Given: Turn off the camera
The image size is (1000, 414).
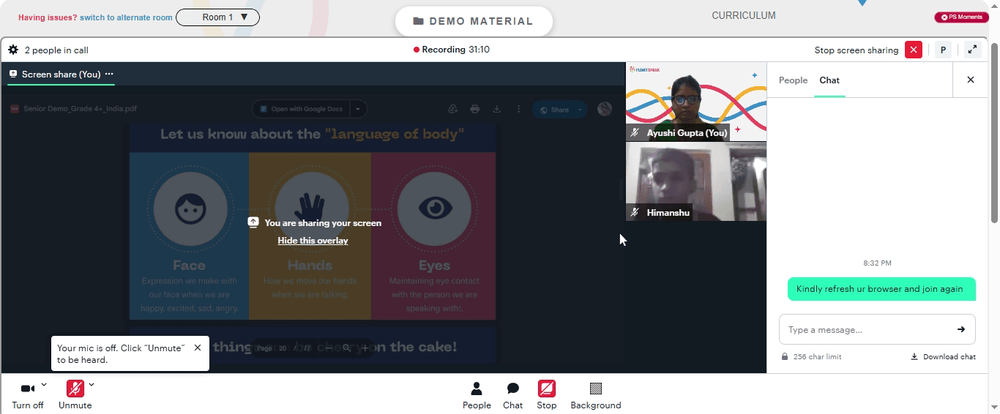Looking at the screenshot, I should pyautogui.click(x=27, y=388).
